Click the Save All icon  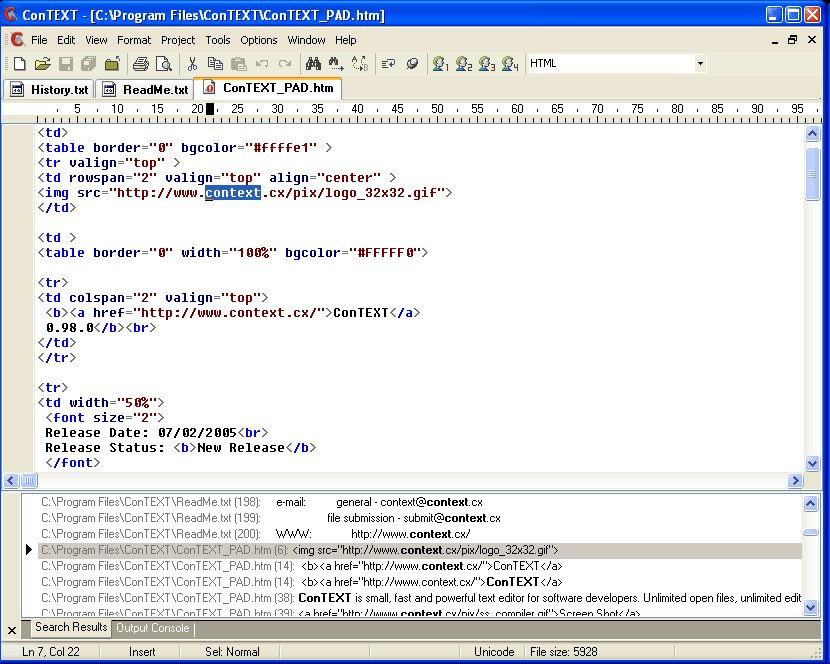click(88, 64)
